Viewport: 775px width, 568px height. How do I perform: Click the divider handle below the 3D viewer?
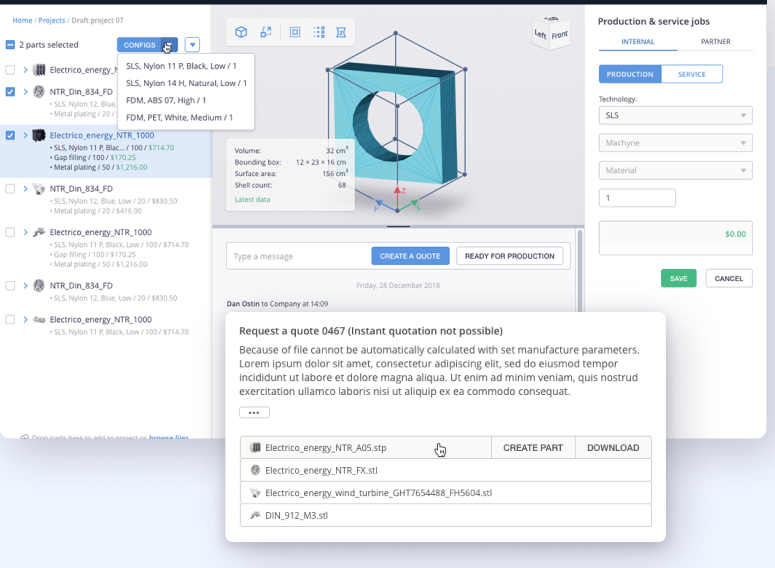tap(398, 226)
